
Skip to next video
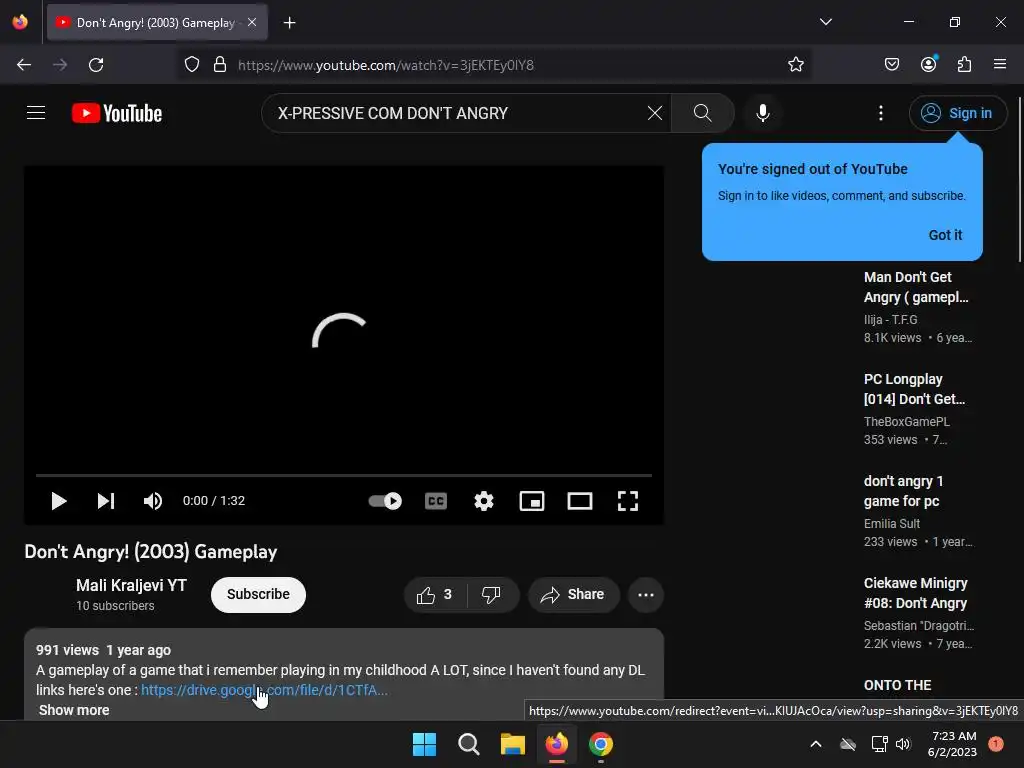(106, 501)
